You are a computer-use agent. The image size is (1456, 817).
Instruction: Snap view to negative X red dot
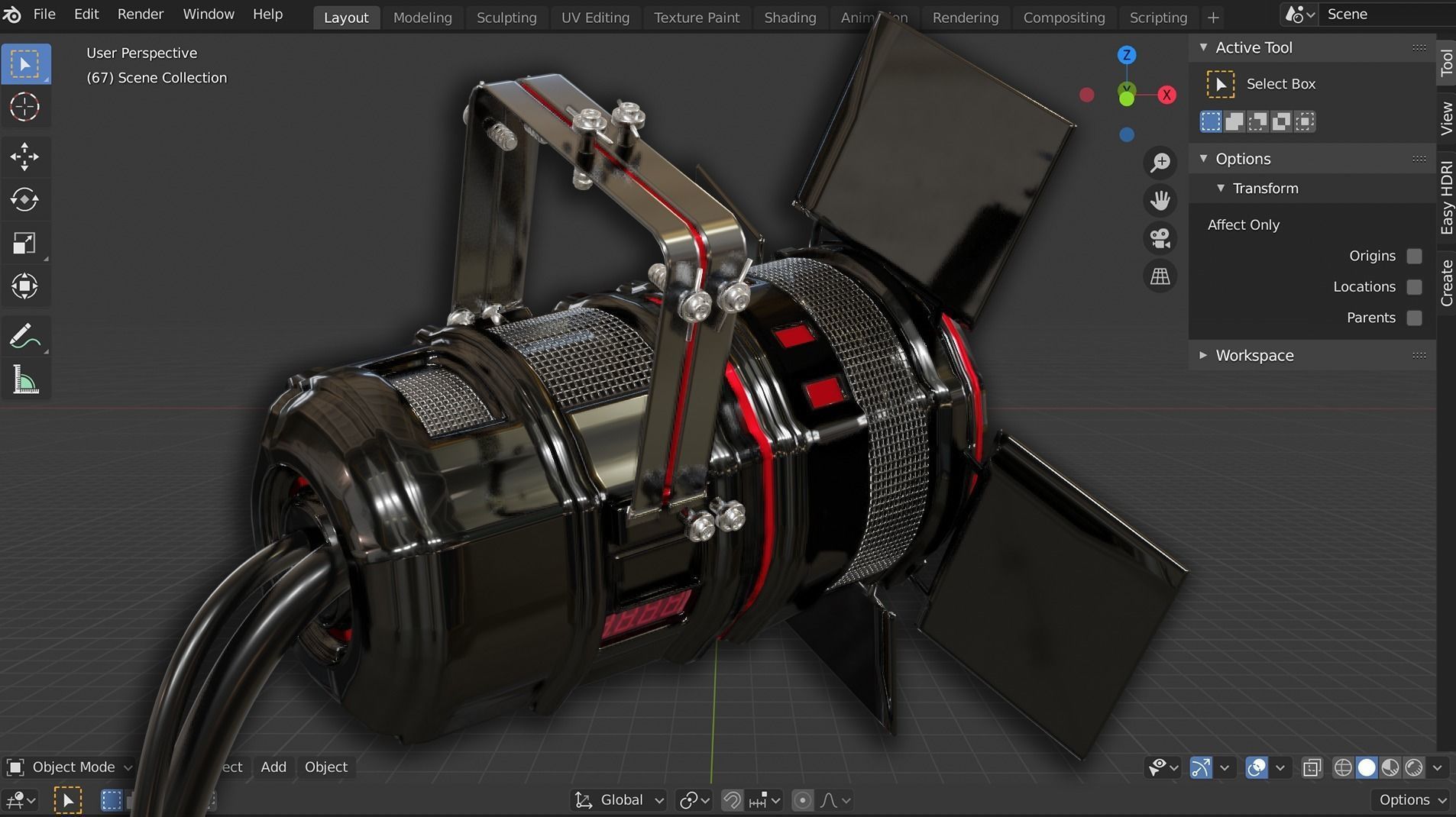click(x=1087, y=95)
